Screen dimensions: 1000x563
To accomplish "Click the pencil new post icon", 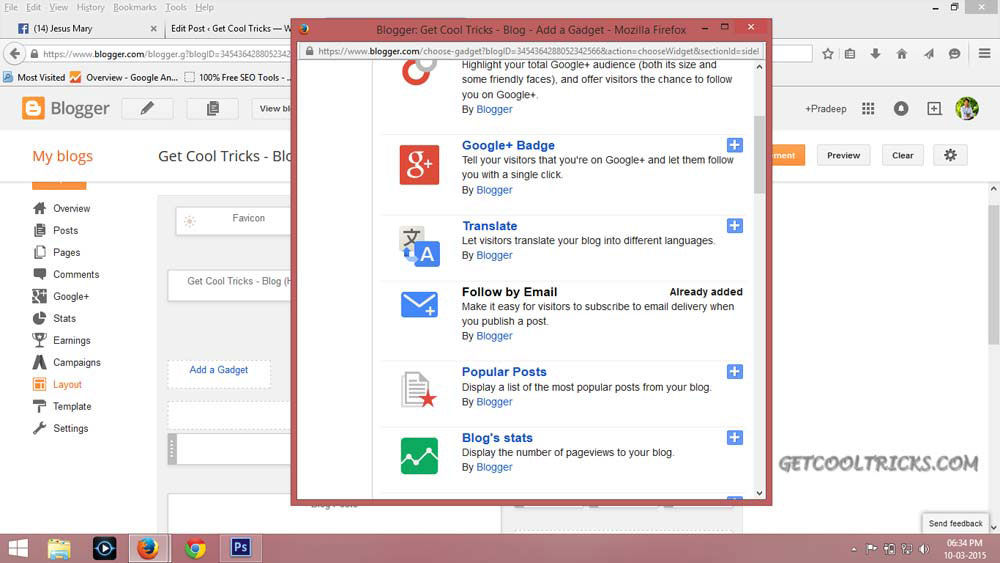I will coord(147,108).
